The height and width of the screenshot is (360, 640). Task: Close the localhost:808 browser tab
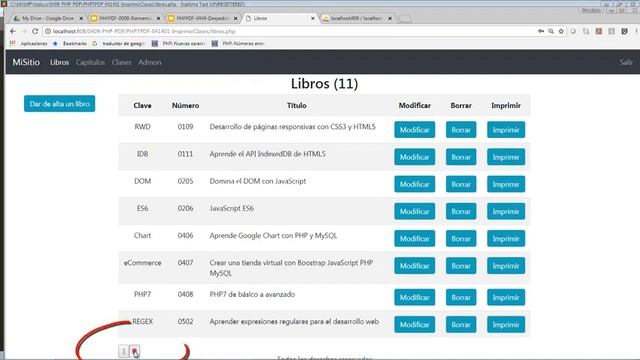[x=390, y=18]
